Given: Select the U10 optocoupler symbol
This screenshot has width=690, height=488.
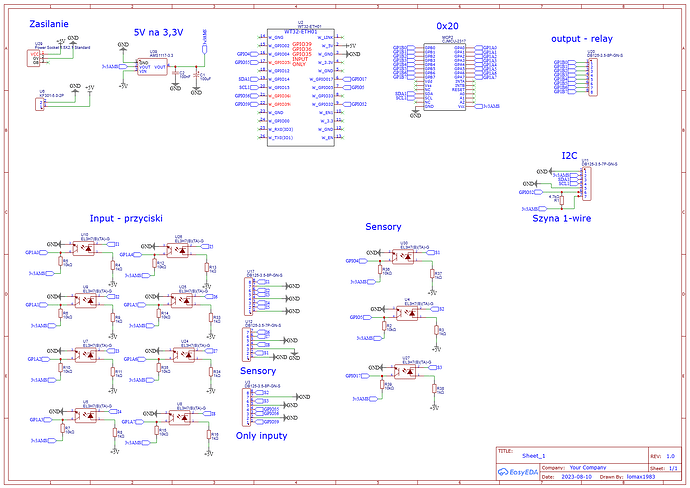Looking at the screenshot, I should pos(85,249).
